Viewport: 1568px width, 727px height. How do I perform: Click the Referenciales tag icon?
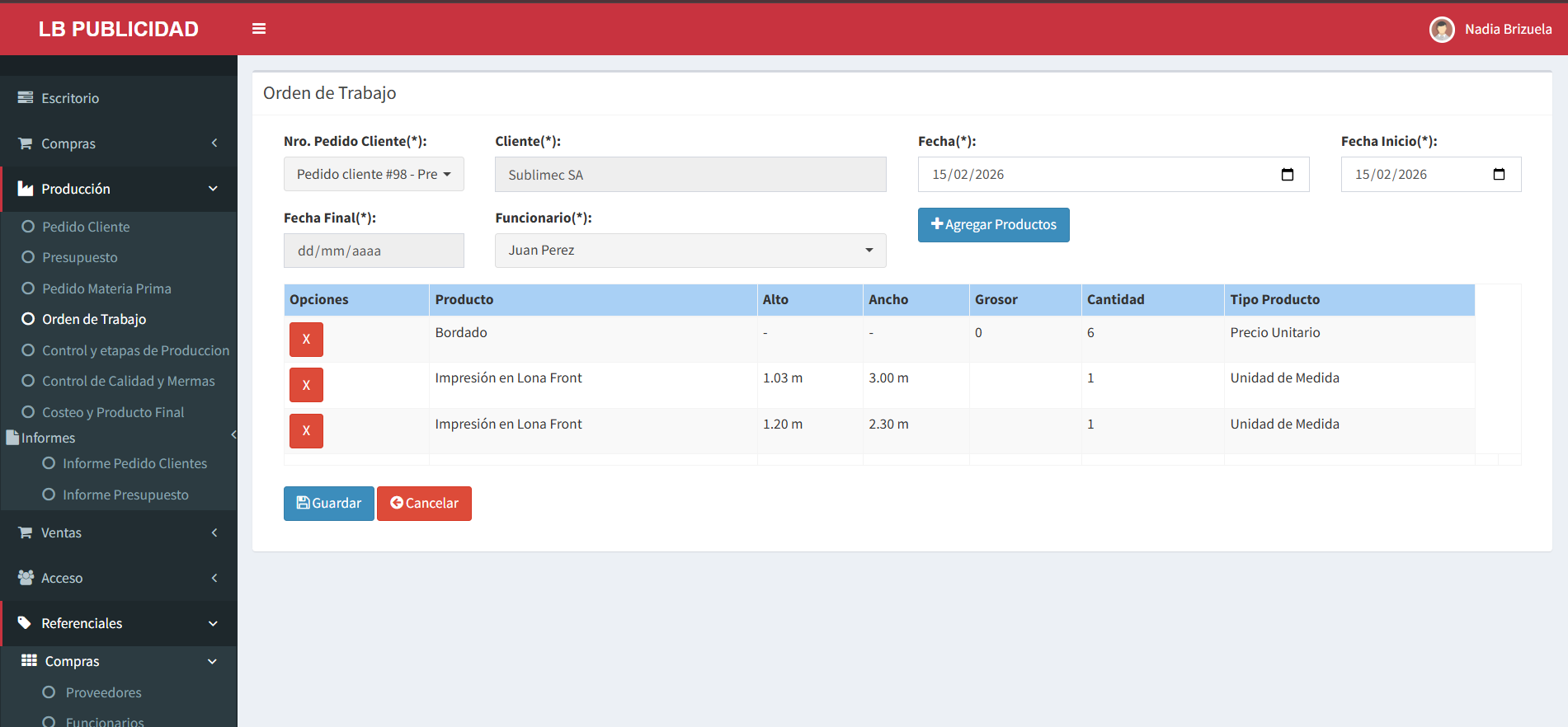click(25, 623)
